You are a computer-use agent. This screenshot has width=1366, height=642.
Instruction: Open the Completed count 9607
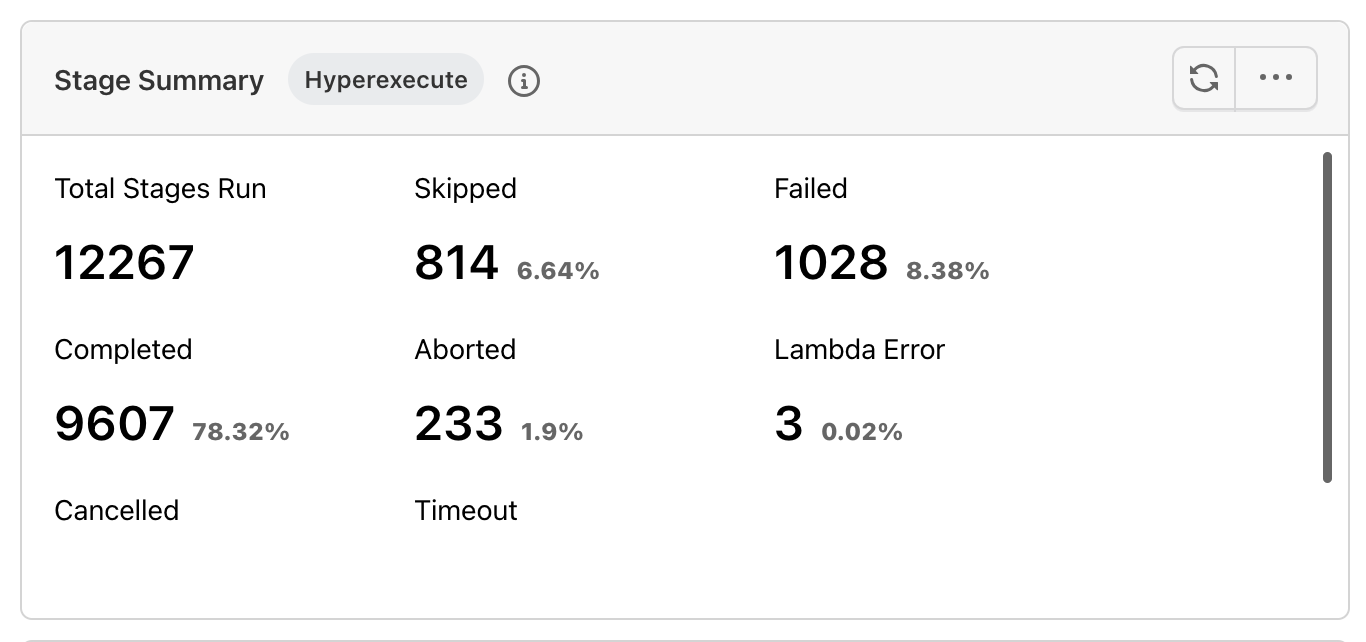tap(114, 424)
